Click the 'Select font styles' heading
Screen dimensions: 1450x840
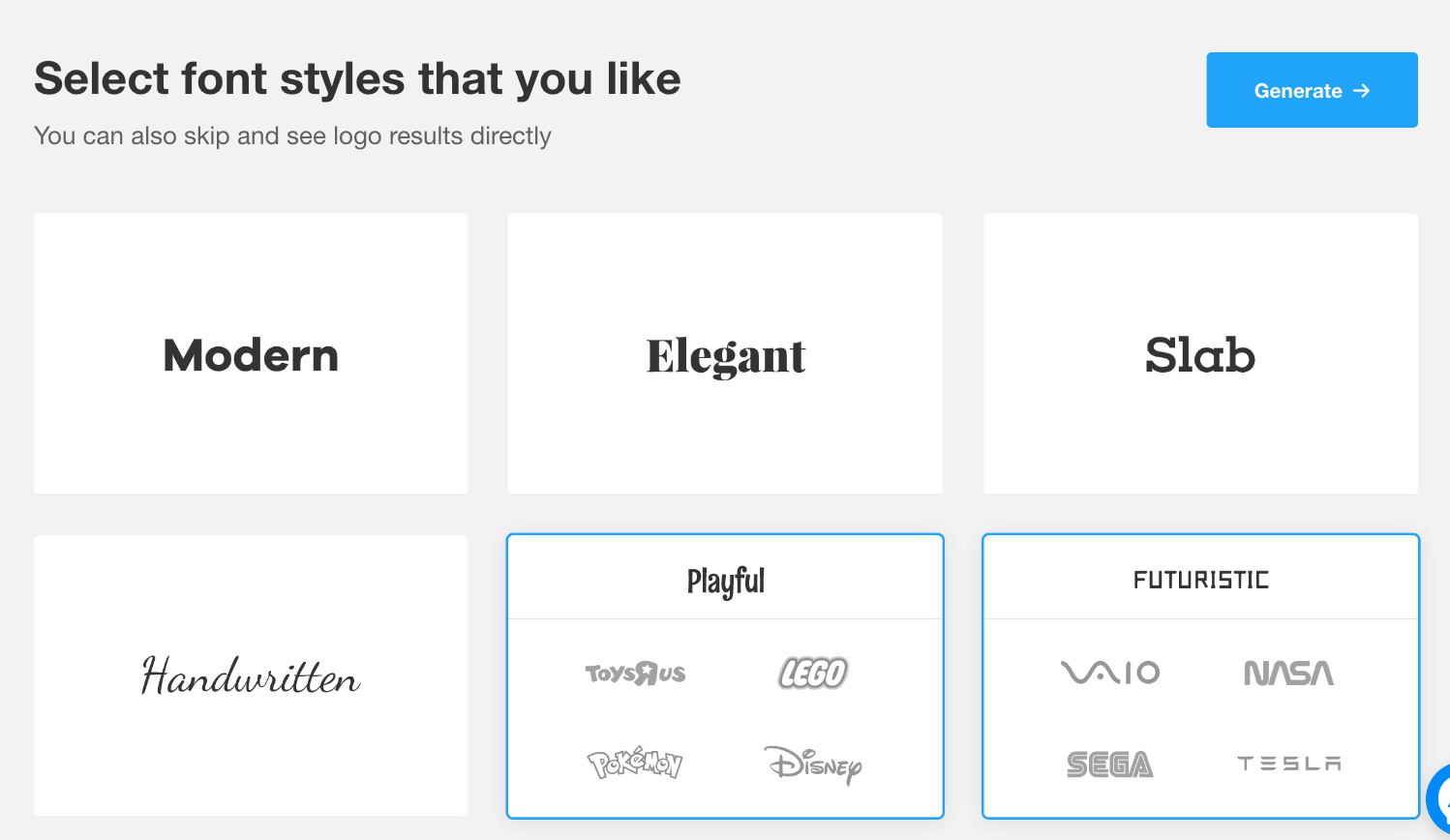[357, 78]
